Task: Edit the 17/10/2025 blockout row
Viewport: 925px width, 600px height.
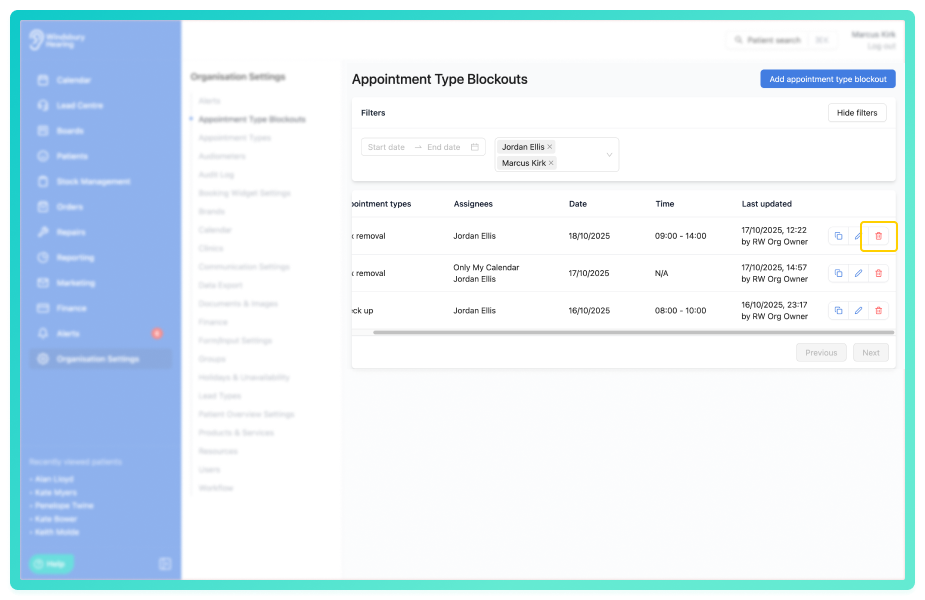Action: (858, 273)
